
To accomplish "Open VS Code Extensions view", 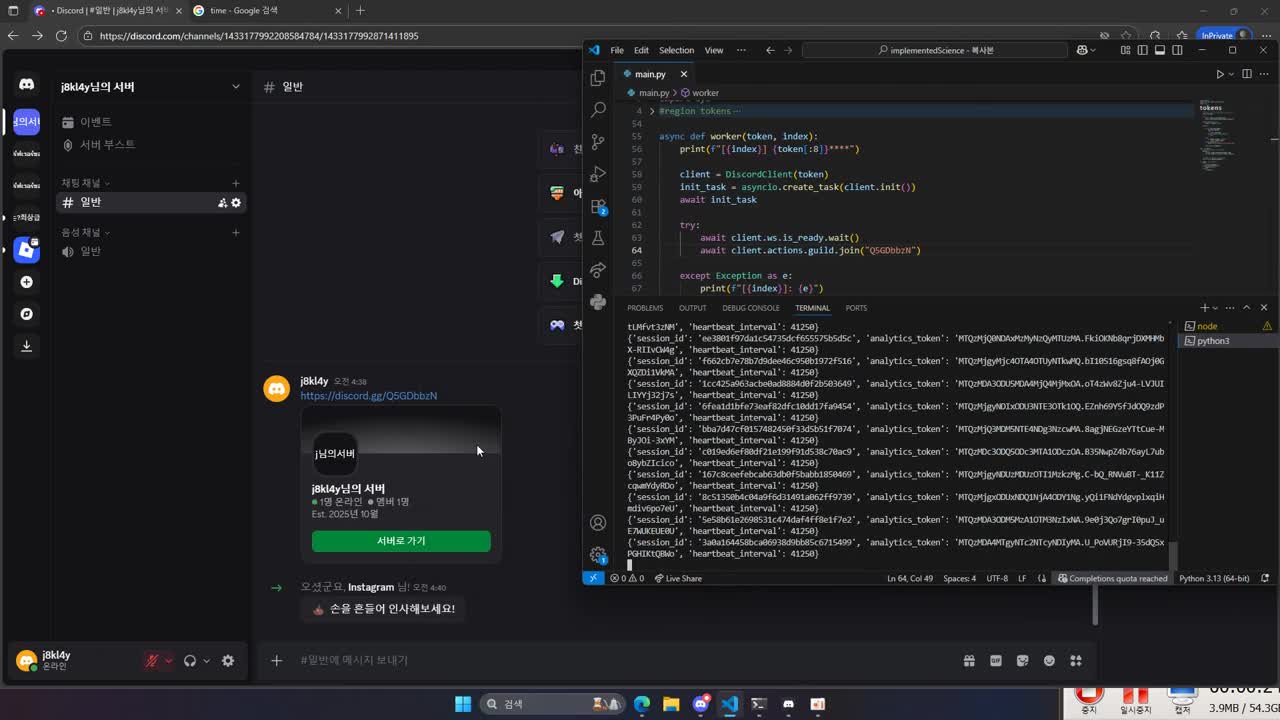I will pos(598,206).
